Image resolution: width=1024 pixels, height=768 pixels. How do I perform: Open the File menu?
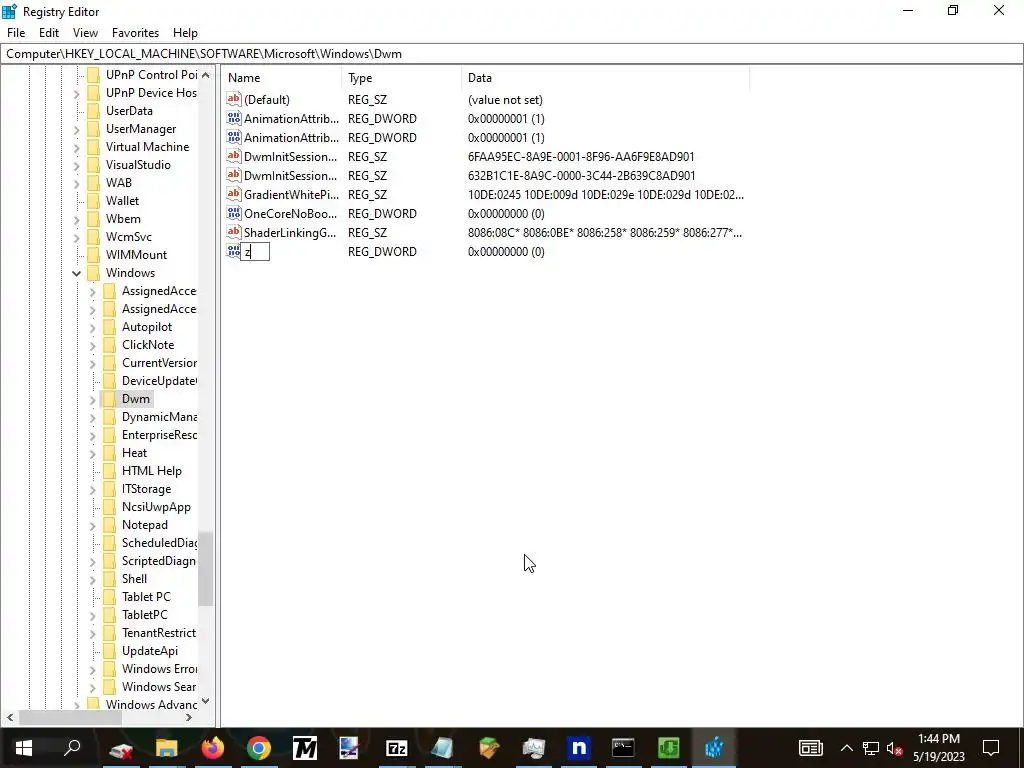click(16, 33)
